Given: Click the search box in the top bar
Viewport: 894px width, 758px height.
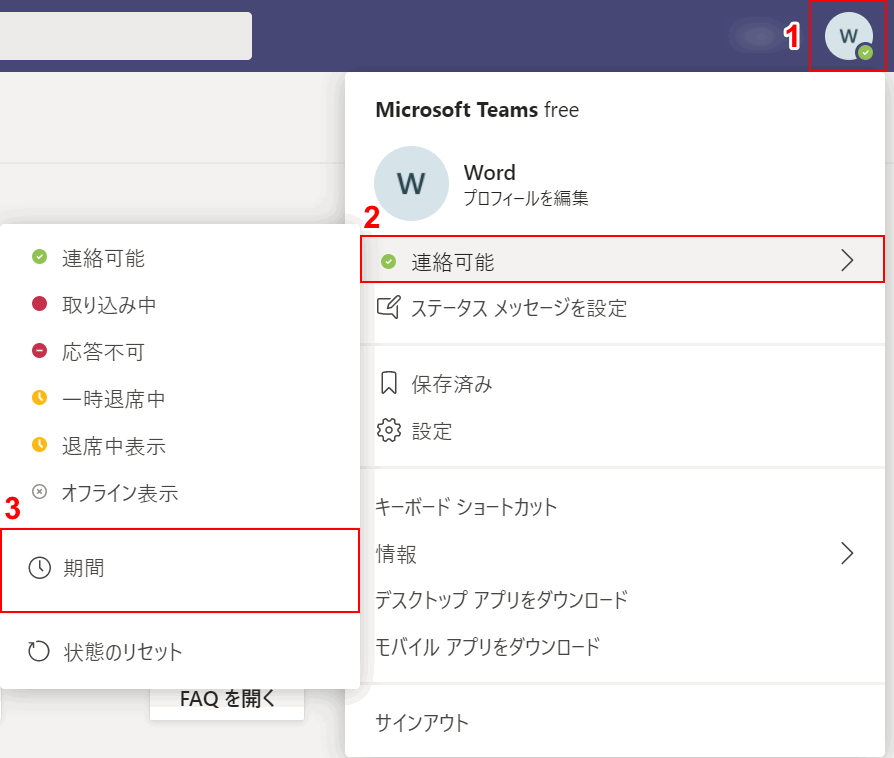Looking at the screenshot, I should (125, 36).
